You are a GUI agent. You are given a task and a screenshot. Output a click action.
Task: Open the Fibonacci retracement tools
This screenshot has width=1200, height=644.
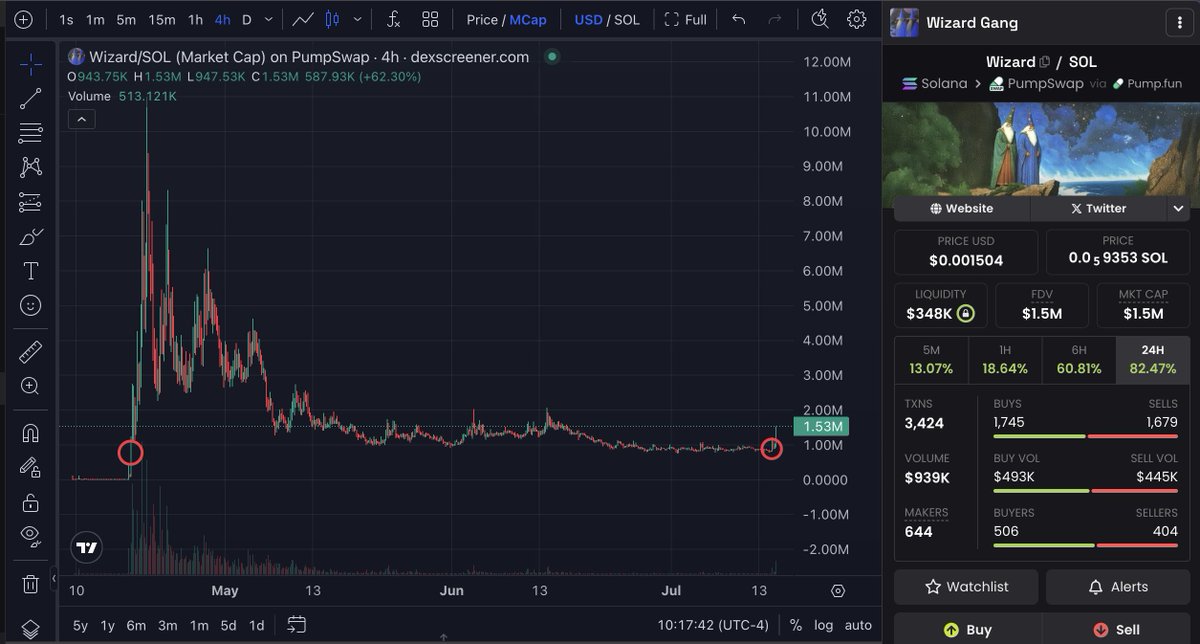(31, 132)
